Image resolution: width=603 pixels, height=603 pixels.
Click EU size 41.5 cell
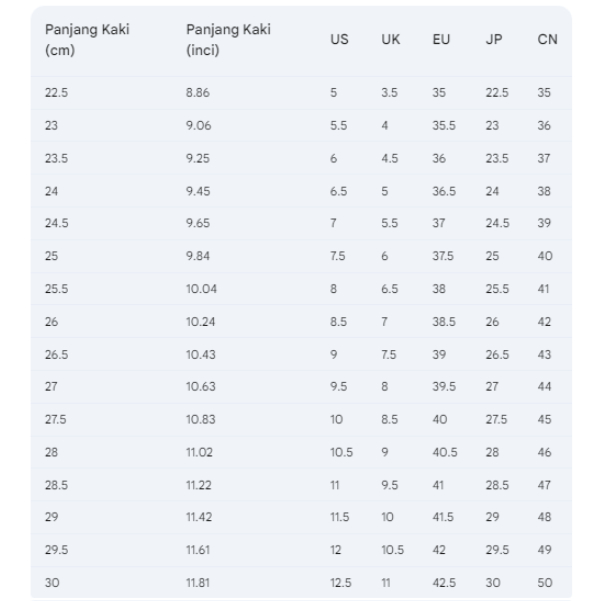click(x=443, y=517)
